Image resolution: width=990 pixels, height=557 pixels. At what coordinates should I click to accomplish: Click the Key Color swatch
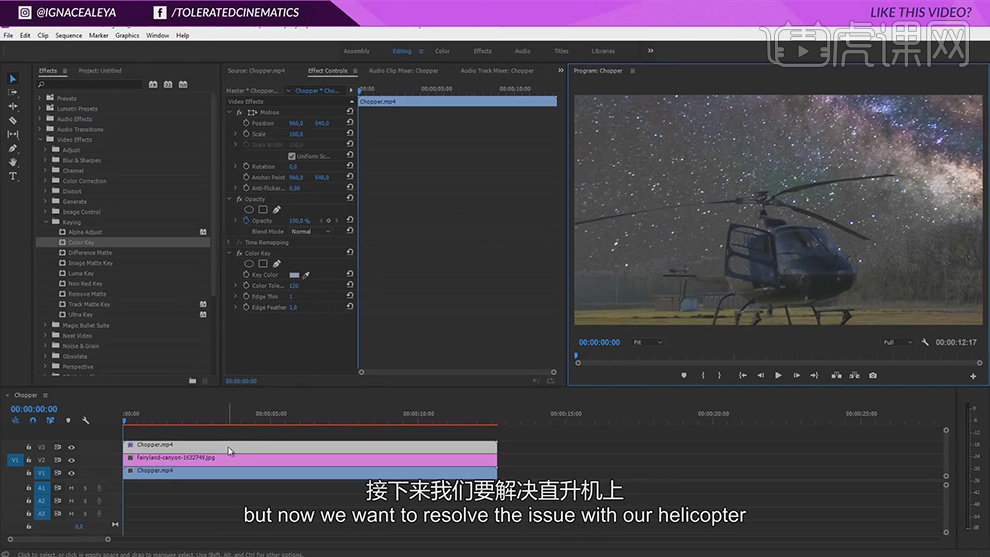tap(294, 275)
